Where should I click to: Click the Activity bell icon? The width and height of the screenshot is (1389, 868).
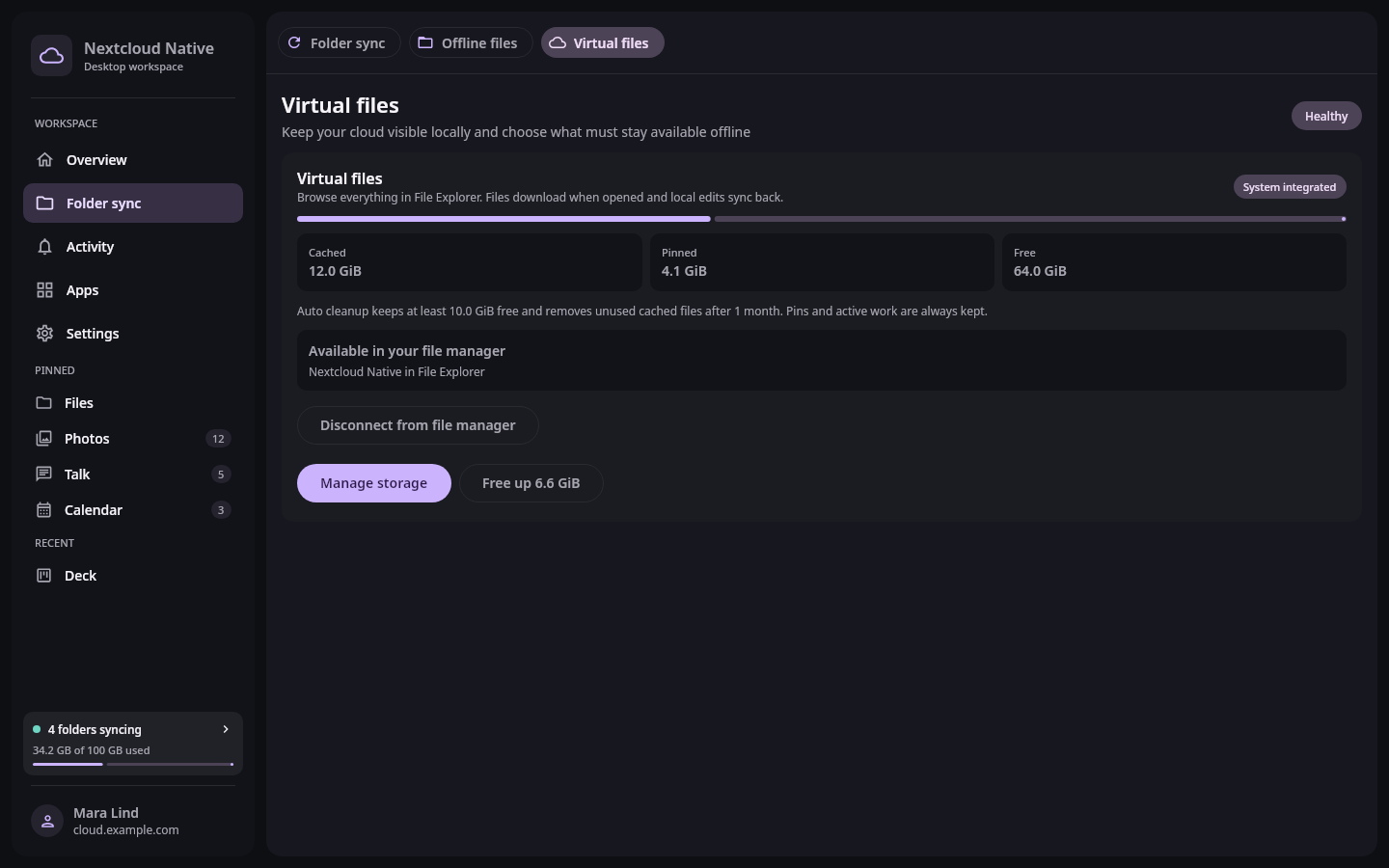[44, 246]
